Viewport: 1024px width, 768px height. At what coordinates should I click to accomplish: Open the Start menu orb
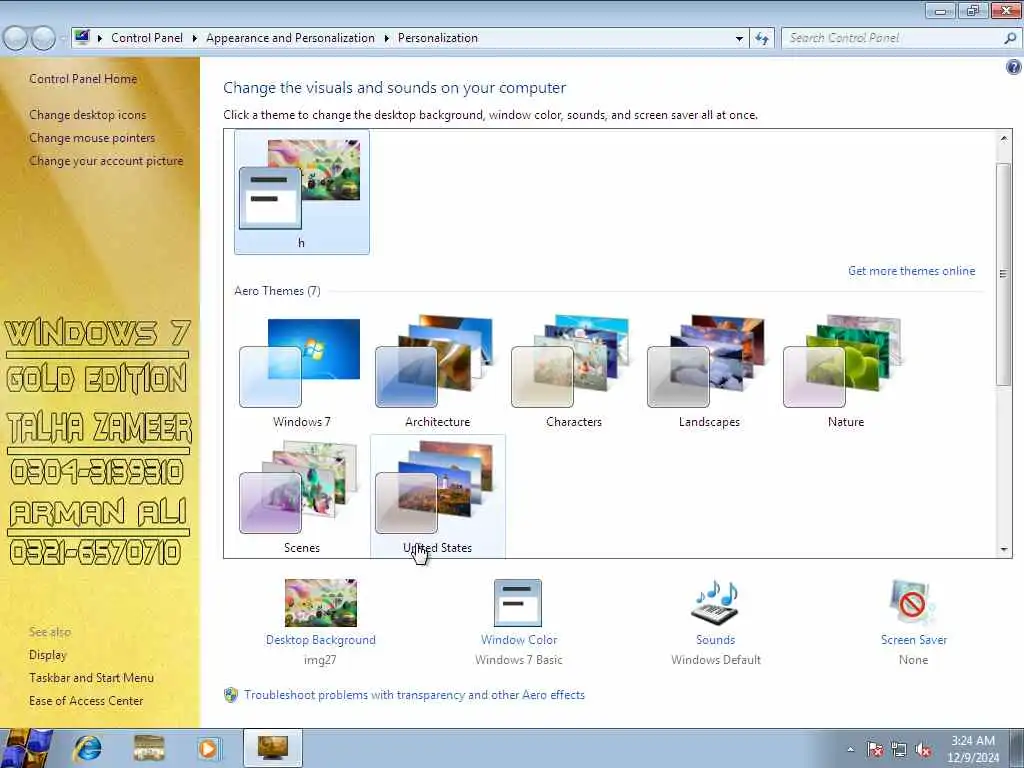(26, 748)
